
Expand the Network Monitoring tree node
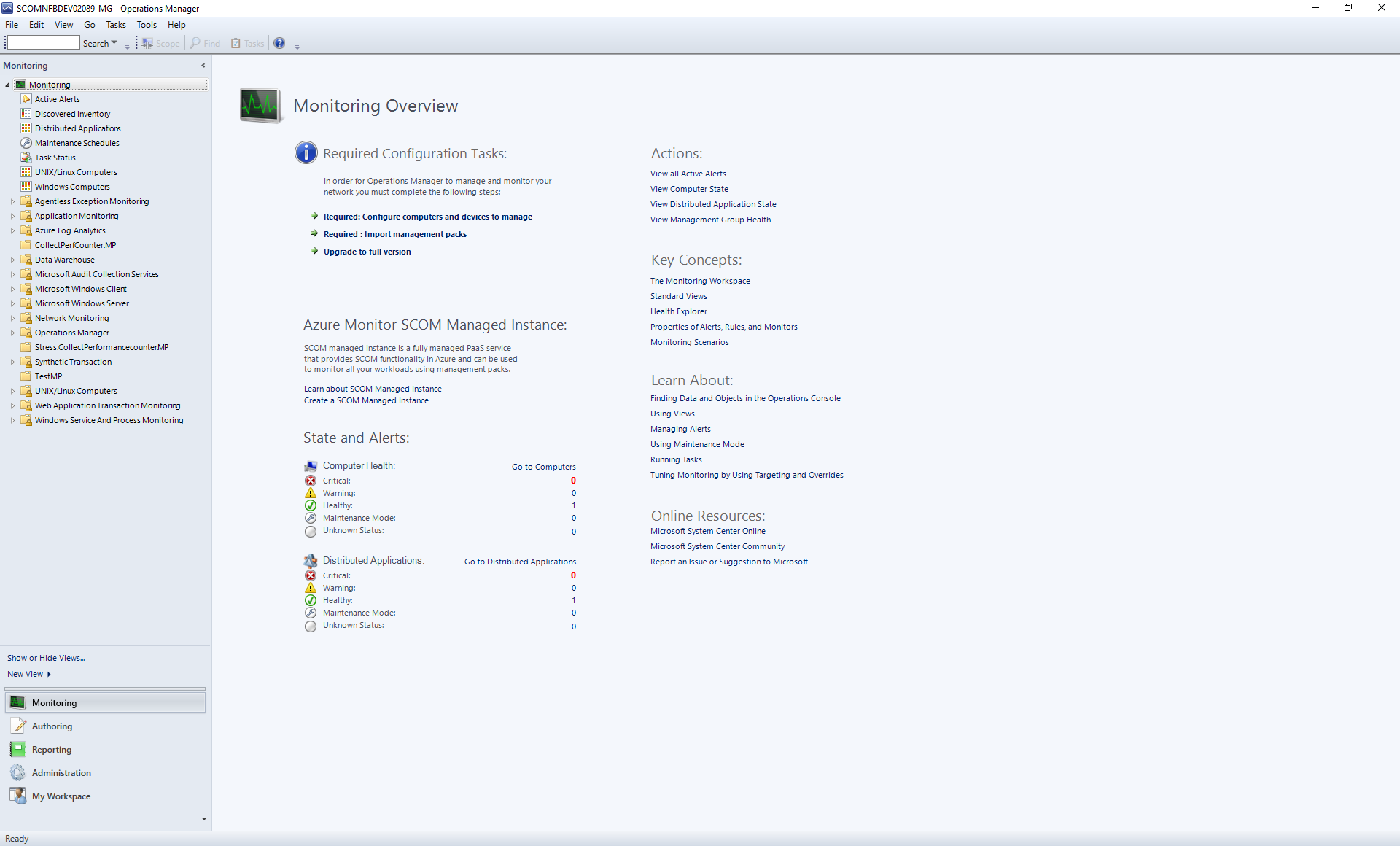pos(10,318)
